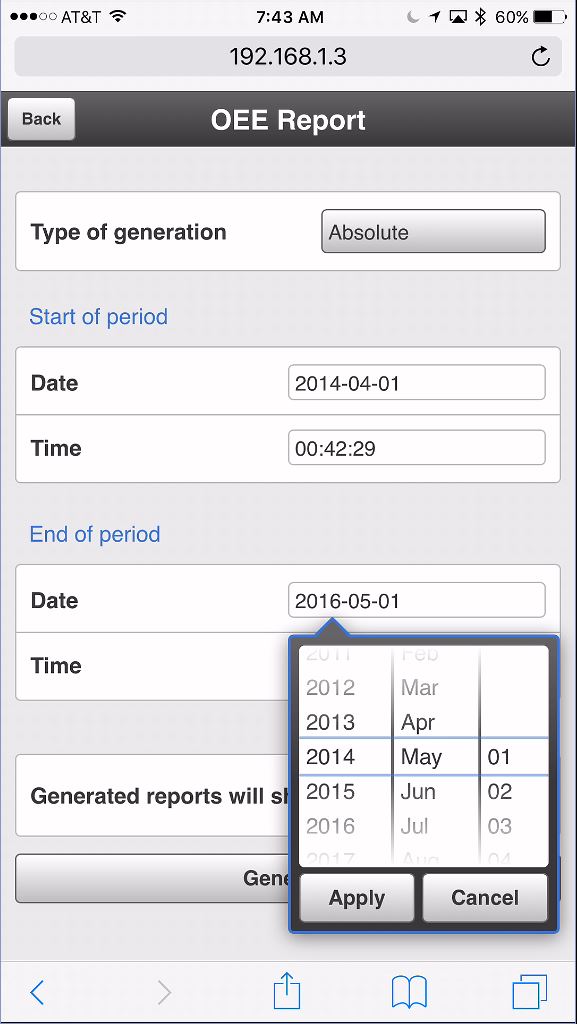The height and width of the screenshot is (1024, 577).
Task: Select Apr in the month wheel
Action: pyautogui.click(x=418, y=723)
